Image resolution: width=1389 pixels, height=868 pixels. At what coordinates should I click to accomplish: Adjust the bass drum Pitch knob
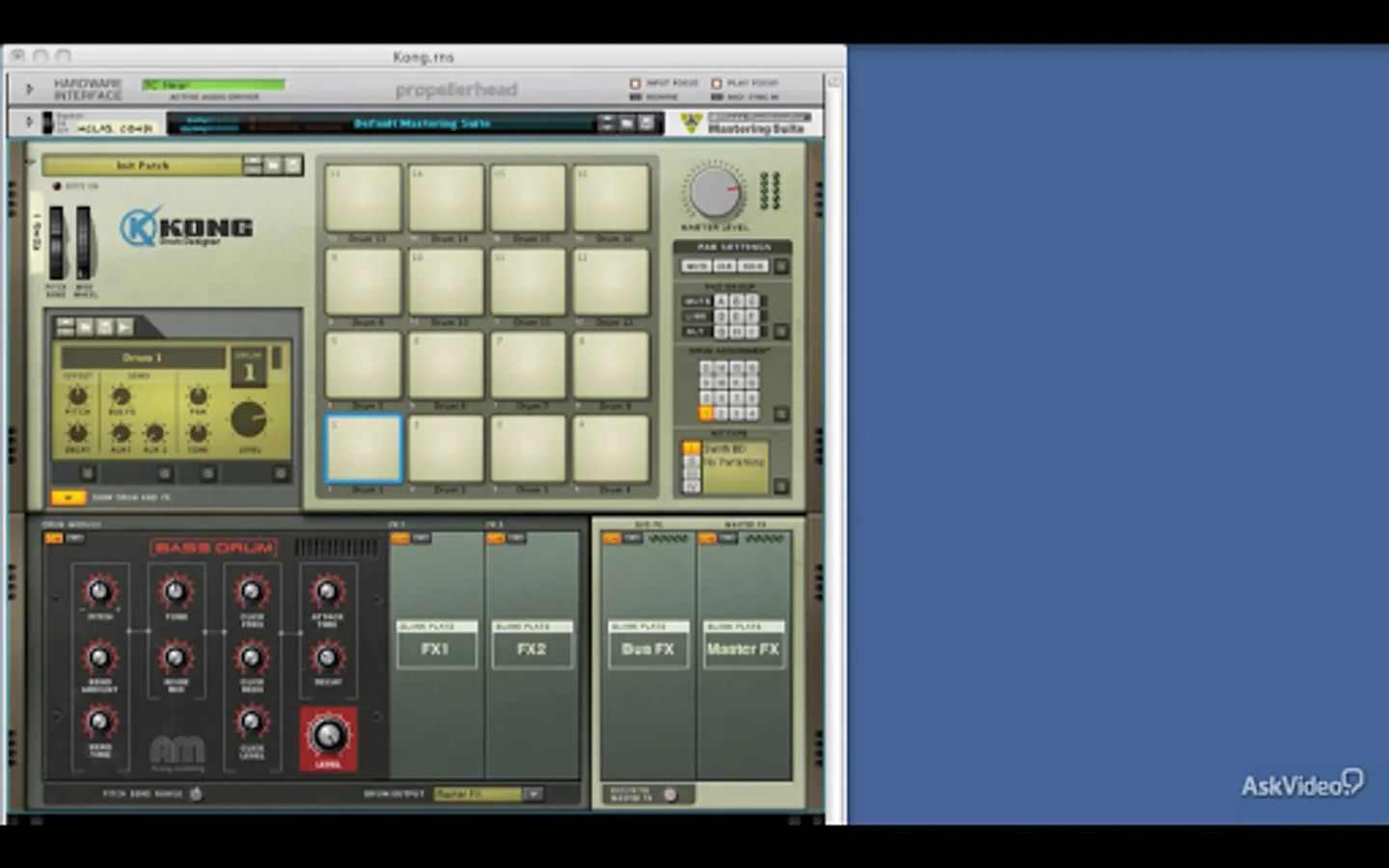click(99, 591)
